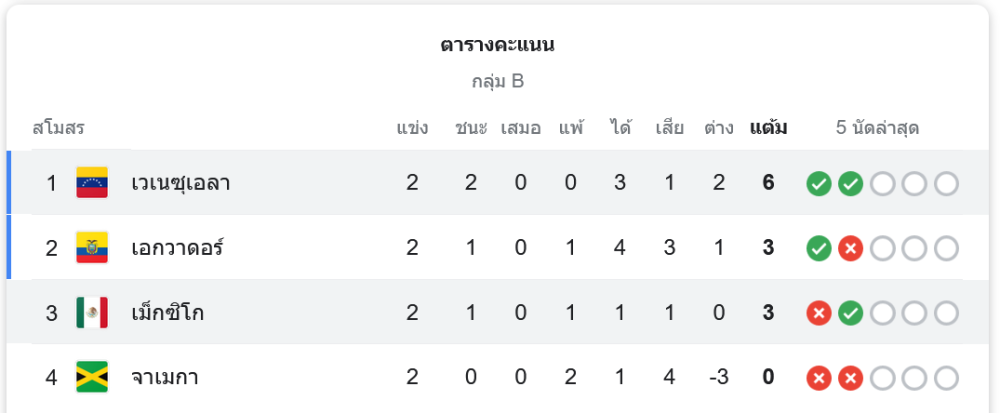Image resolution: width=1000 pixels, height=413 pixels.
Task: Click the แต้ม points column header
Action: click(x=768, y=128)
